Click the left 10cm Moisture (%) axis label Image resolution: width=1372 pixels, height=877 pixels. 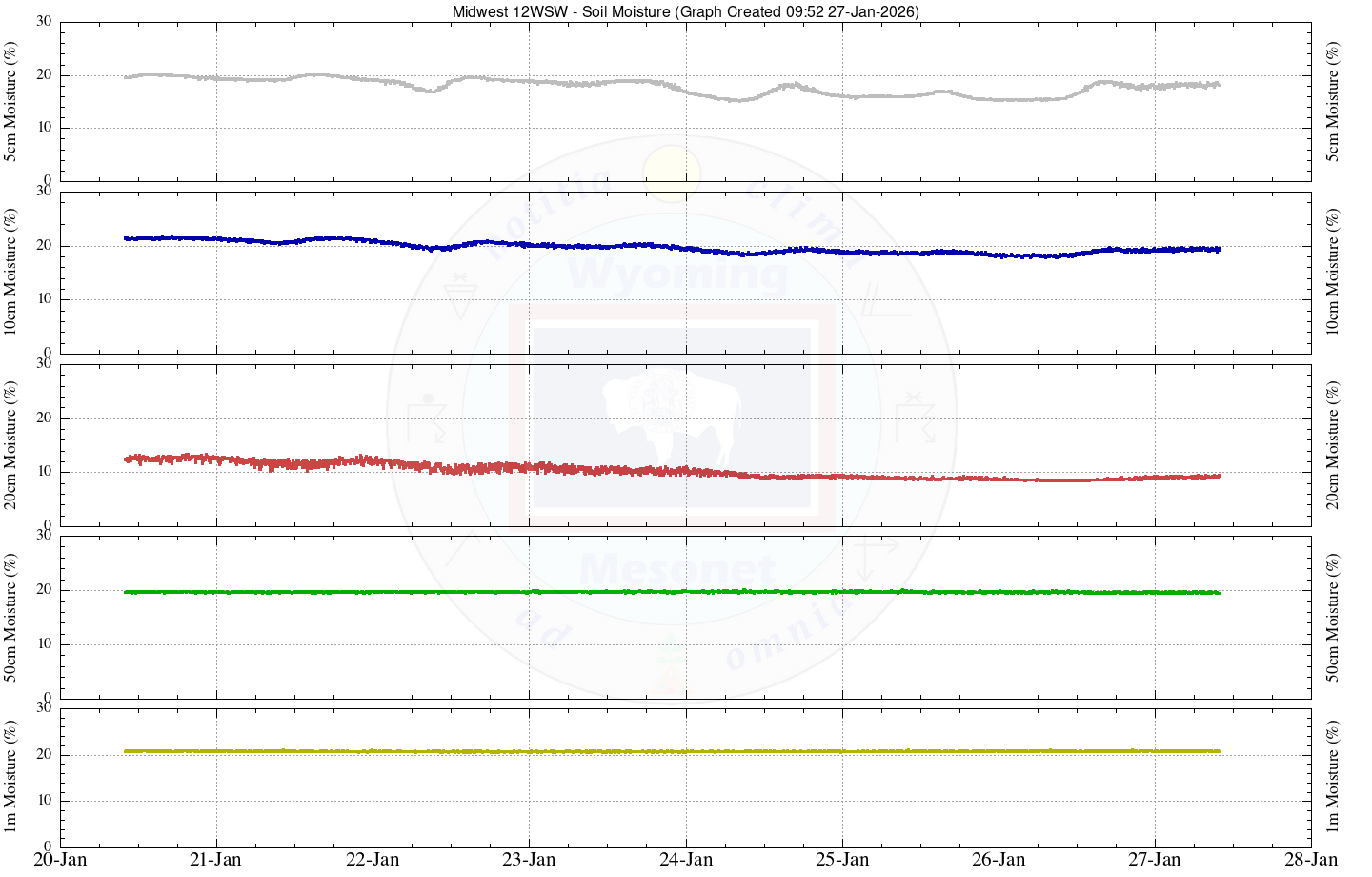pyautogui.click(x=11, y=272)
